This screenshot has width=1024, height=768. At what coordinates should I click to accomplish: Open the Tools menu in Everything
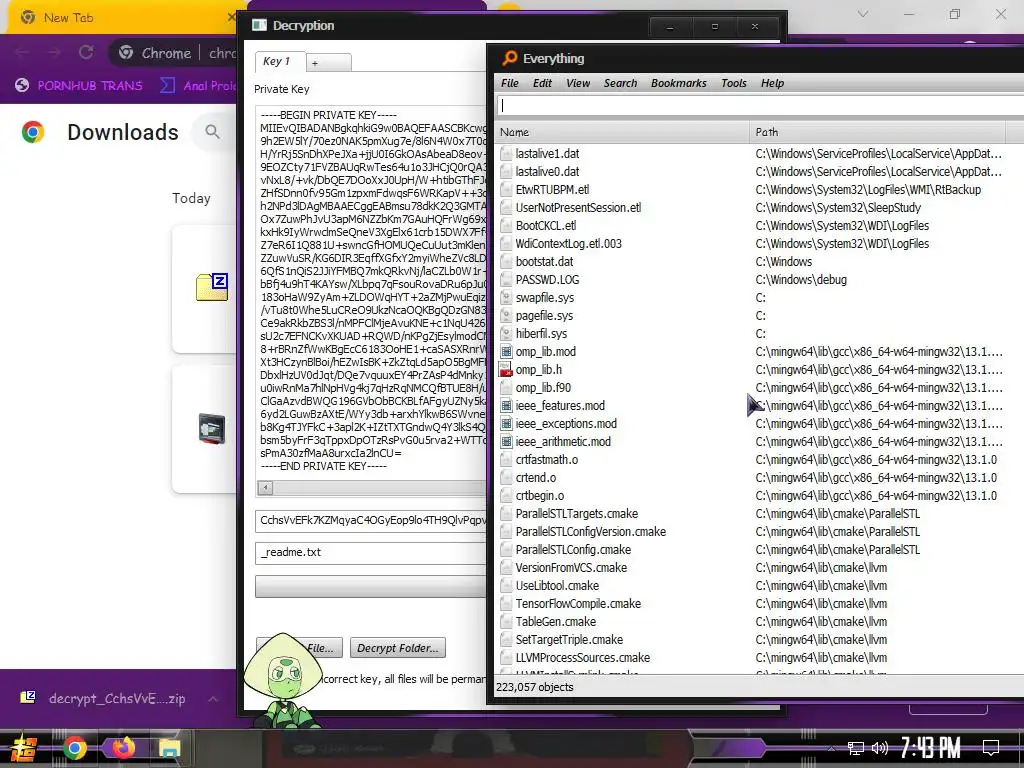733,83
